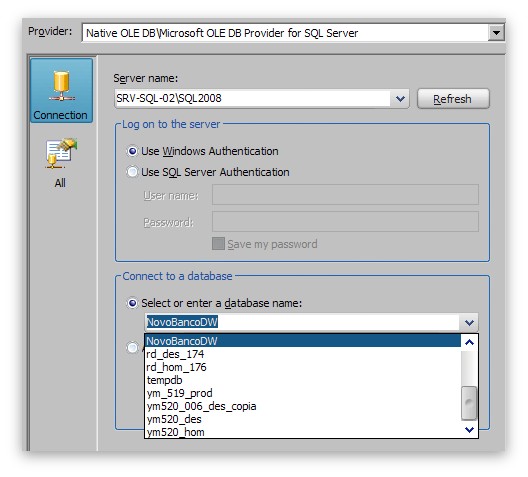Viewport: 528px width, 477px height.
Task: Click the list scroll up arrow
Action: click(x=469, y=343)
